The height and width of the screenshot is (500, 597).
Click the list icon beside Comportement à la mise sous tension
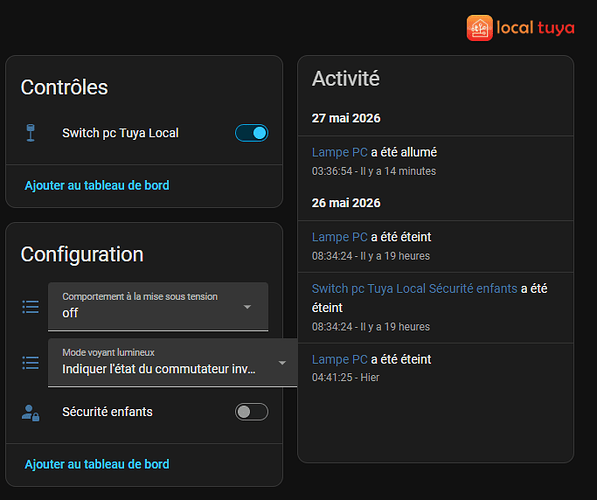point(30,307)
